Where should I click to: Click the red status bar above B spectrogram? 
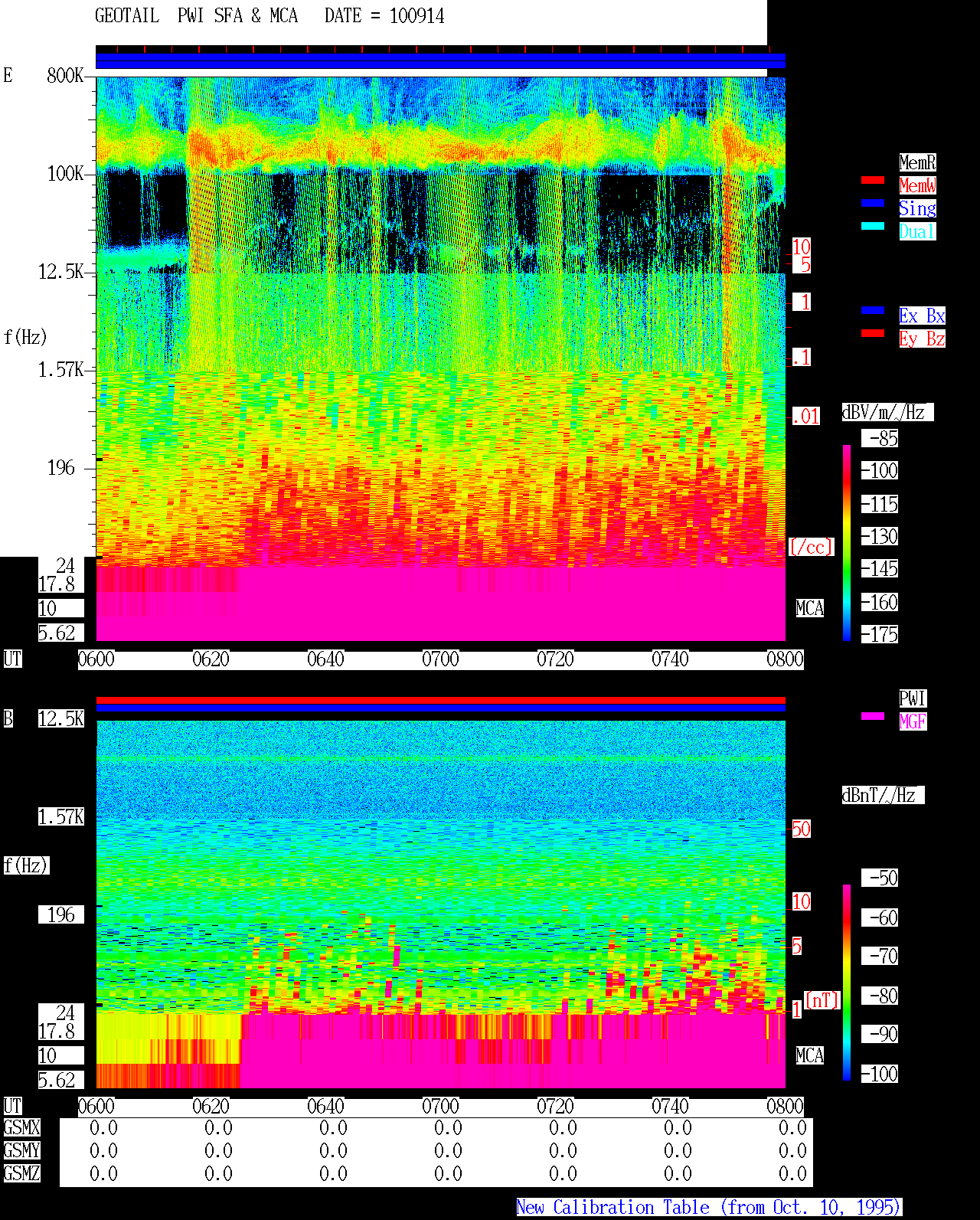(x=440, y=700)
